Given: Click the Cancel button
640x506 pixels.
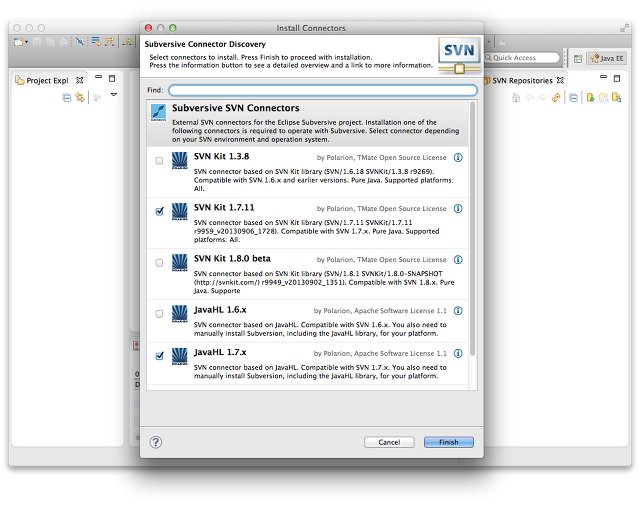Looking at the screenshot, I should (389, 442).
